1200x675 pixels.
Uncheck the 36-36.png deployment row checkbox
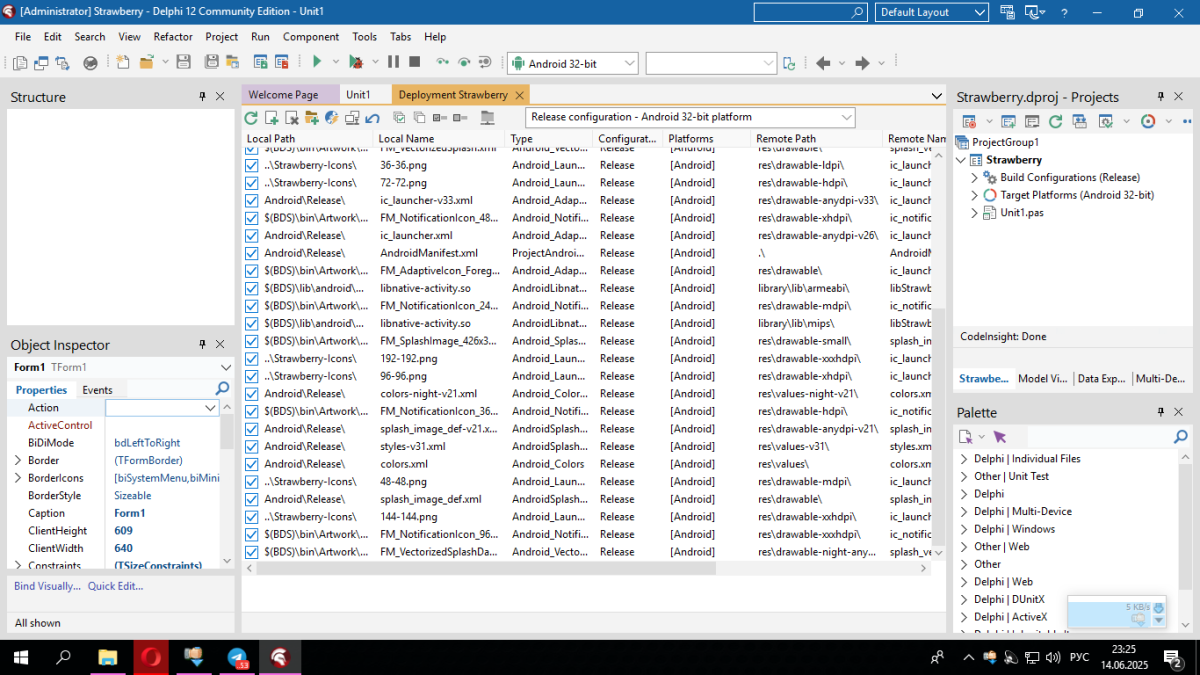[252, 165]
